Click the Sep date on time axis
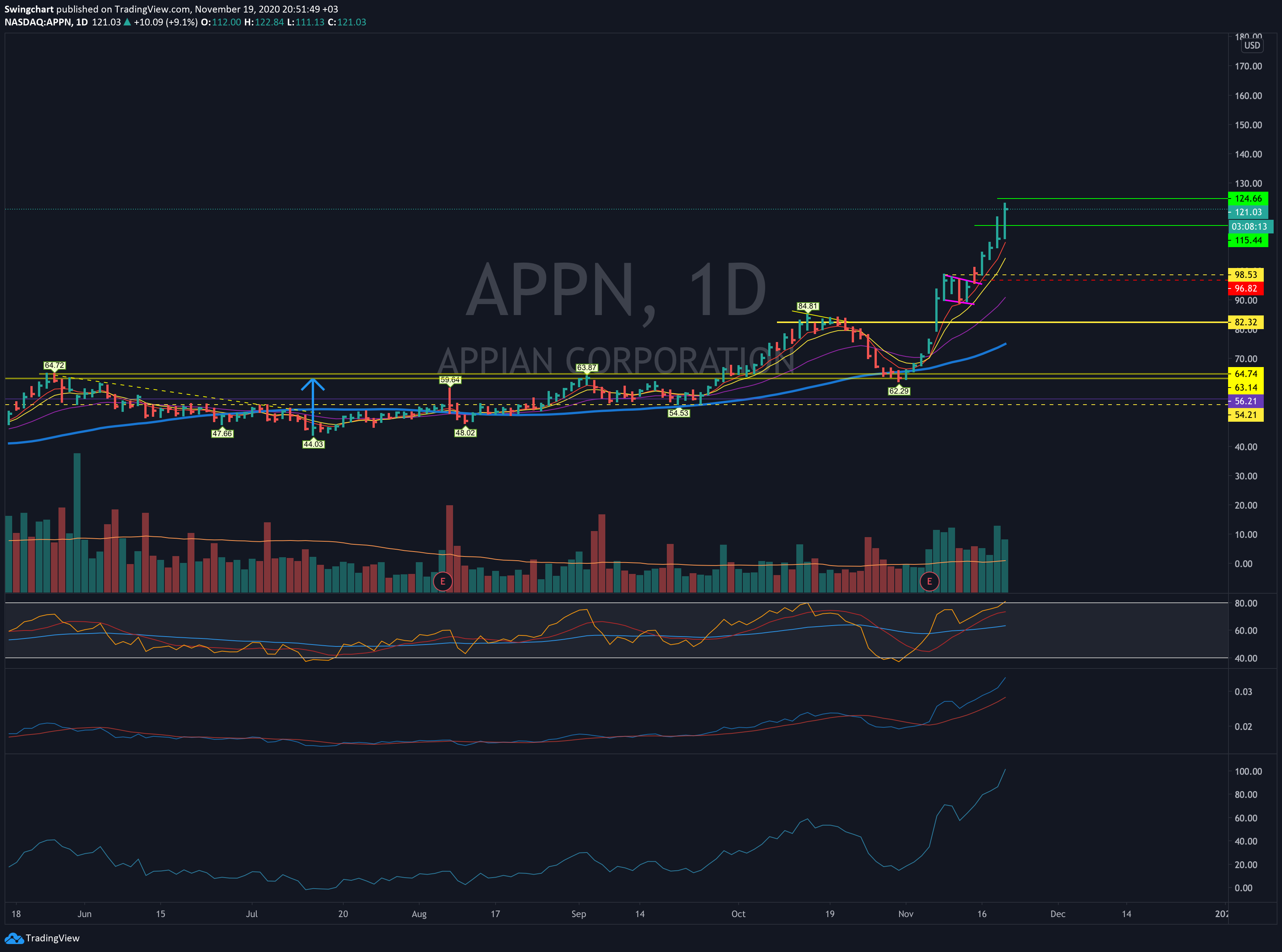The width and height of the screenshot is (1282, 952). [579, 914]
